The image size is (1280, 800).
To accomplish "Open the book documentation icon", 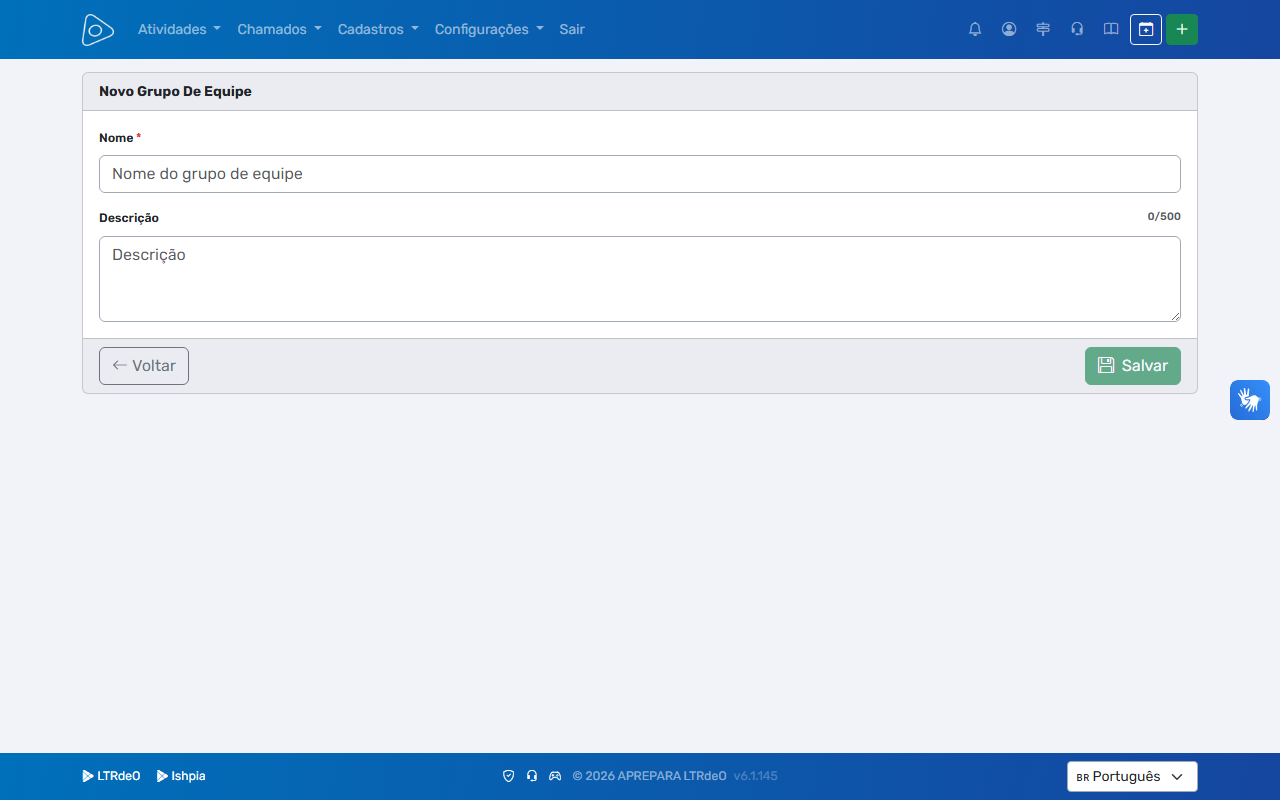I will 1111,29.
